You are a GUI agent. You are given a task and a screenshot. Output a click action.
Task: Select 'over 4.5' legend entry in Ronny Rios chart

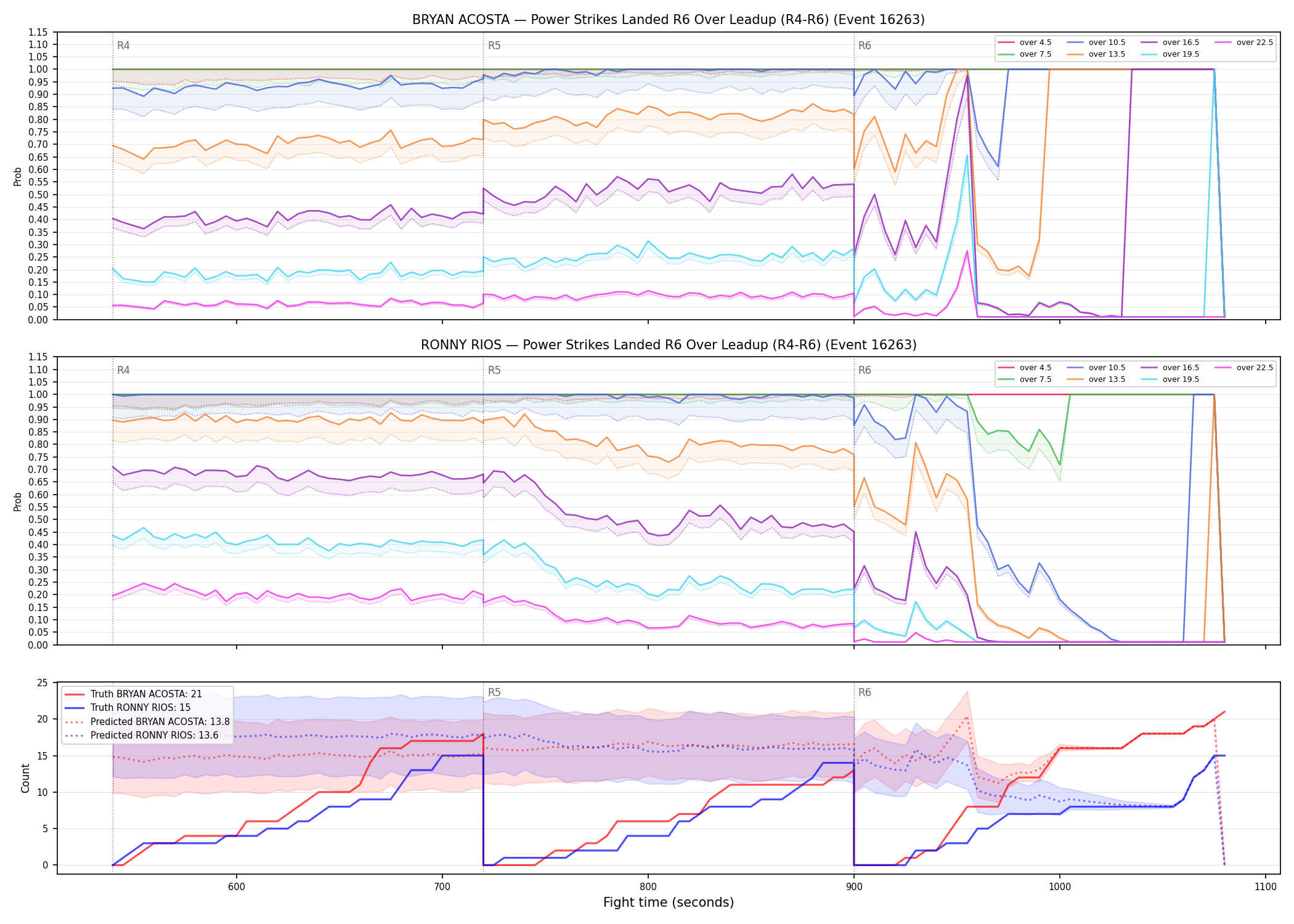pos(1024,368)
